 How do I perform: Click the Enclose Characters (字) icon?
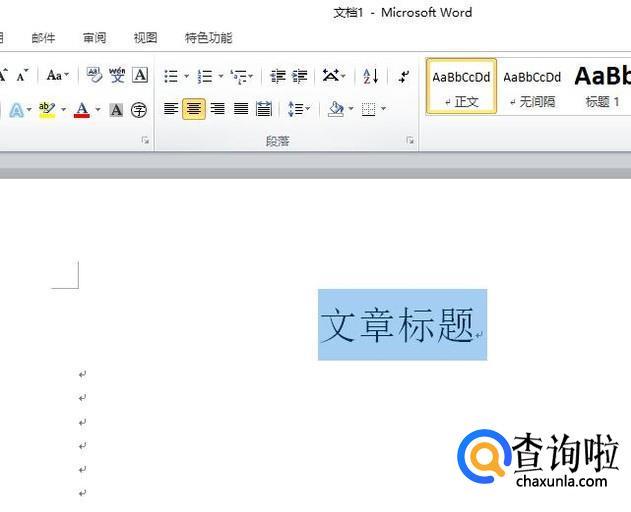point(139,109)
